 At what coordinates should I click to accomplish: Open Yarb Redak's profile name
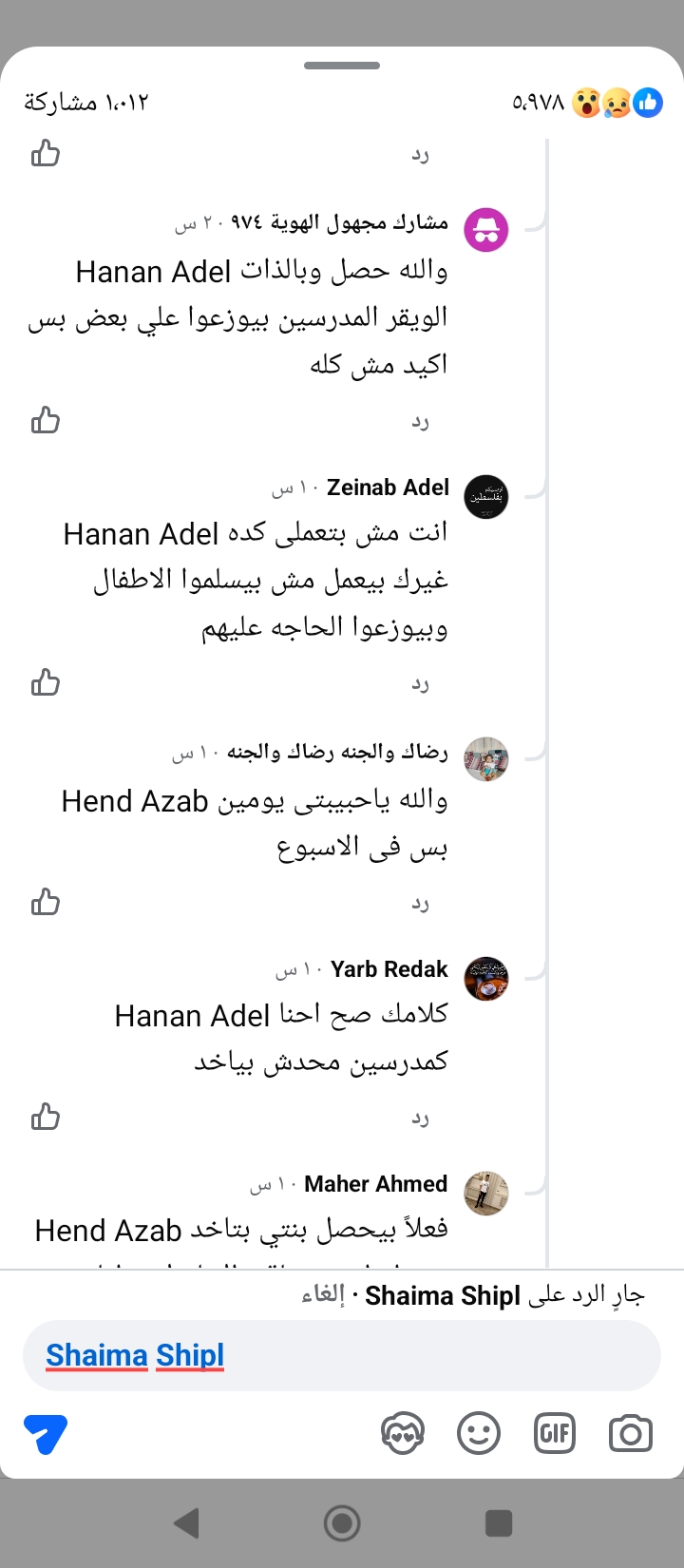[x=389, y=969]
